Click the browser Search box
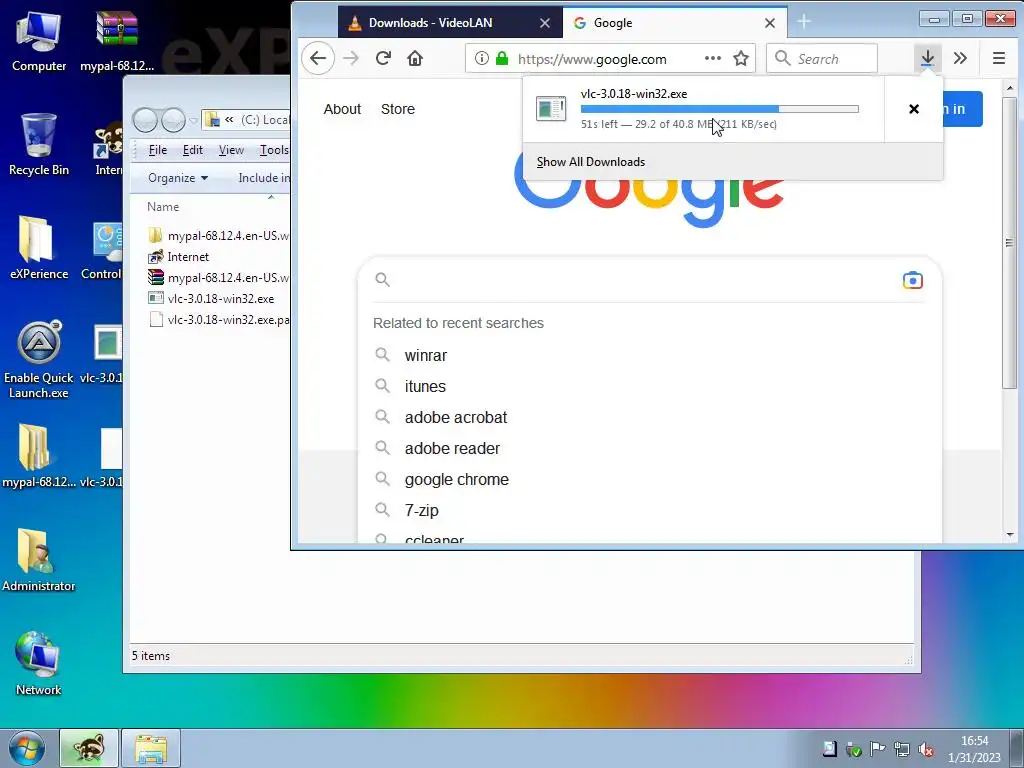1024x768 pixels. pos(822,59)
